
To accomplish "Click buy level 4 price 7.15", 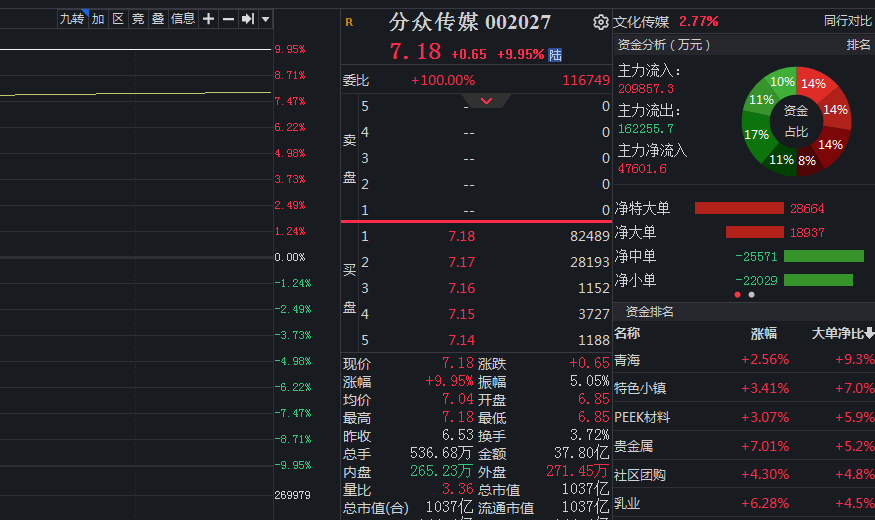I will pyautogui.click(x=461, y=314).
